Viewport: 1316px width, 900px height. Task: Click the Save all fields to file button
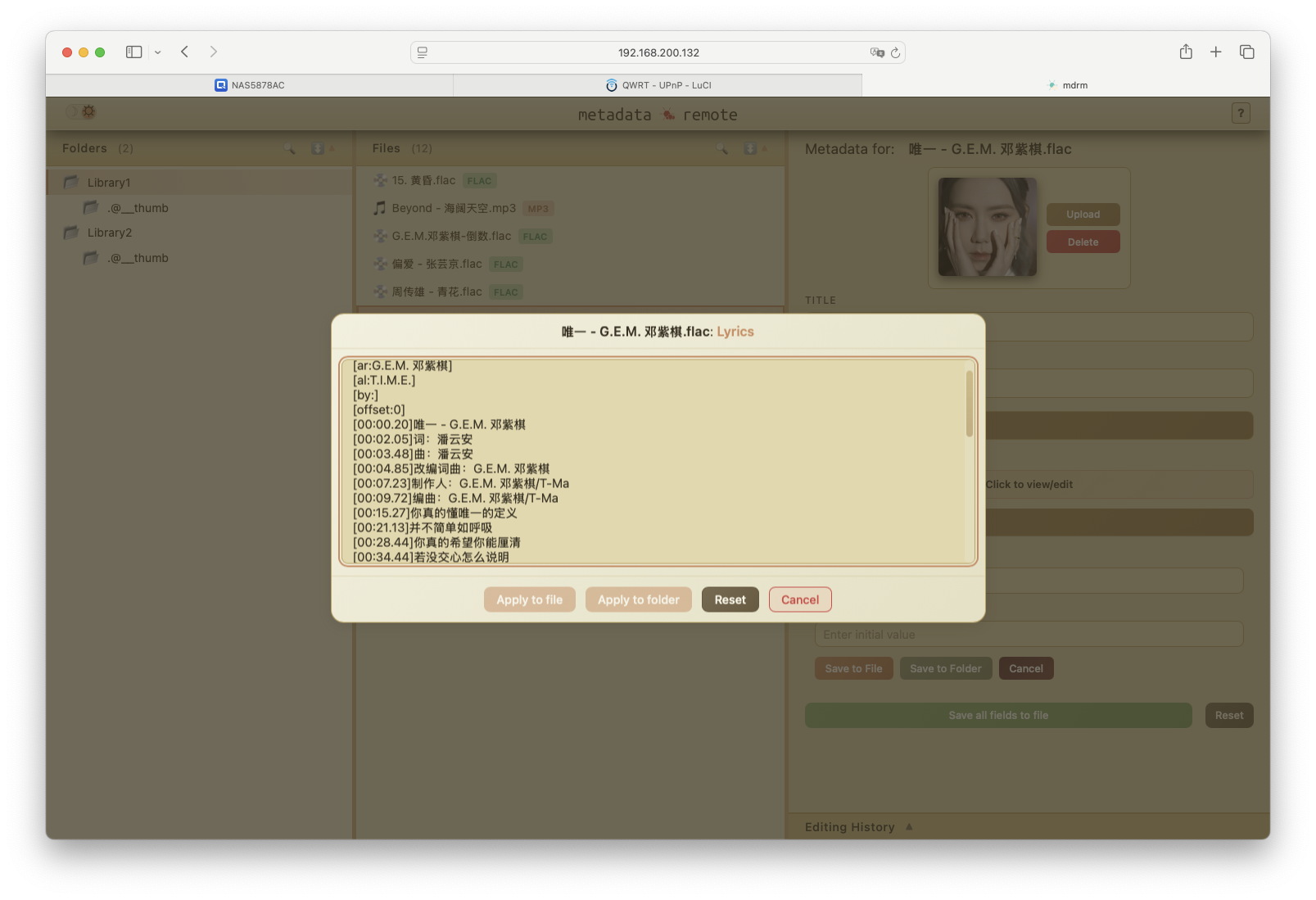pyautogui.click(x=997, y=714)
